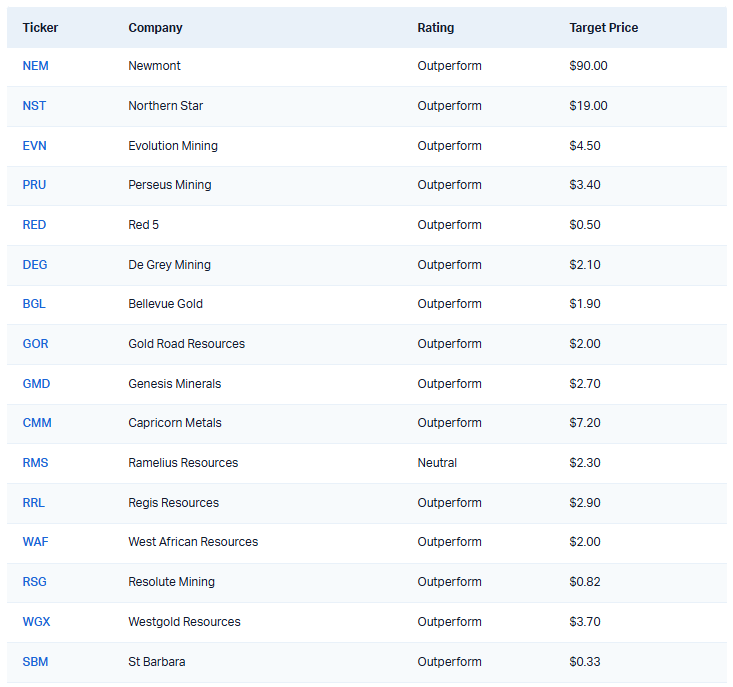Open the CMM ticker link
This screenshot has height=687, width=733.
(37, 423)
